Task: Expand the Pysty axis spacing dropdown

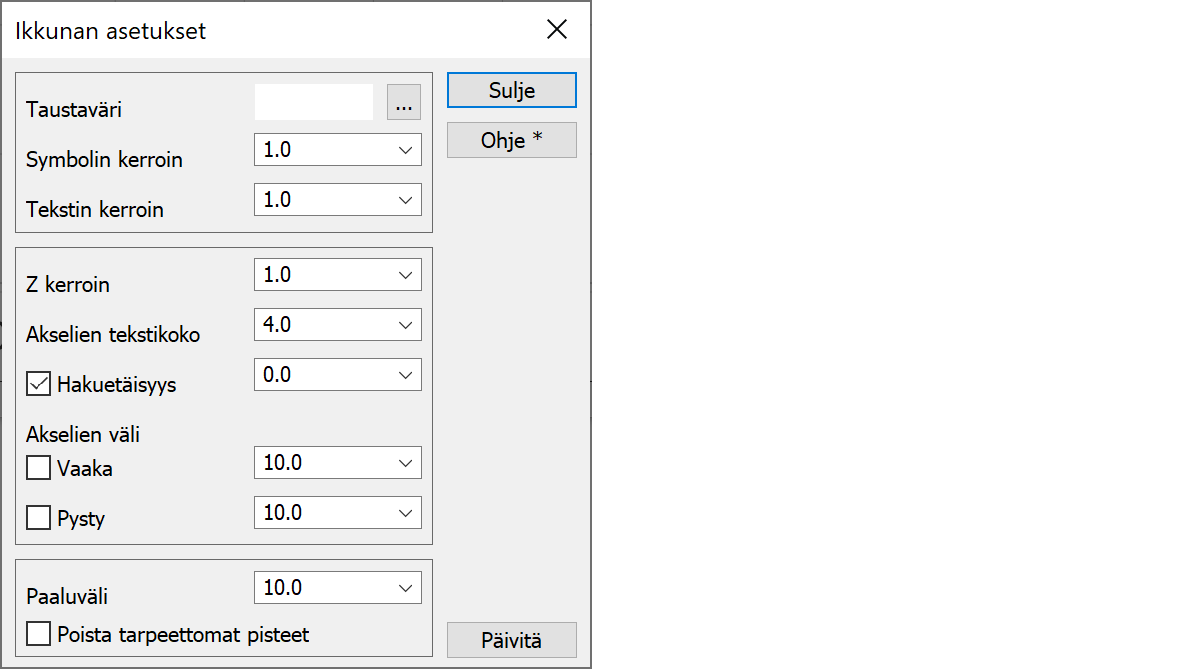Action: pyautogui.click(x=405, y=513)
